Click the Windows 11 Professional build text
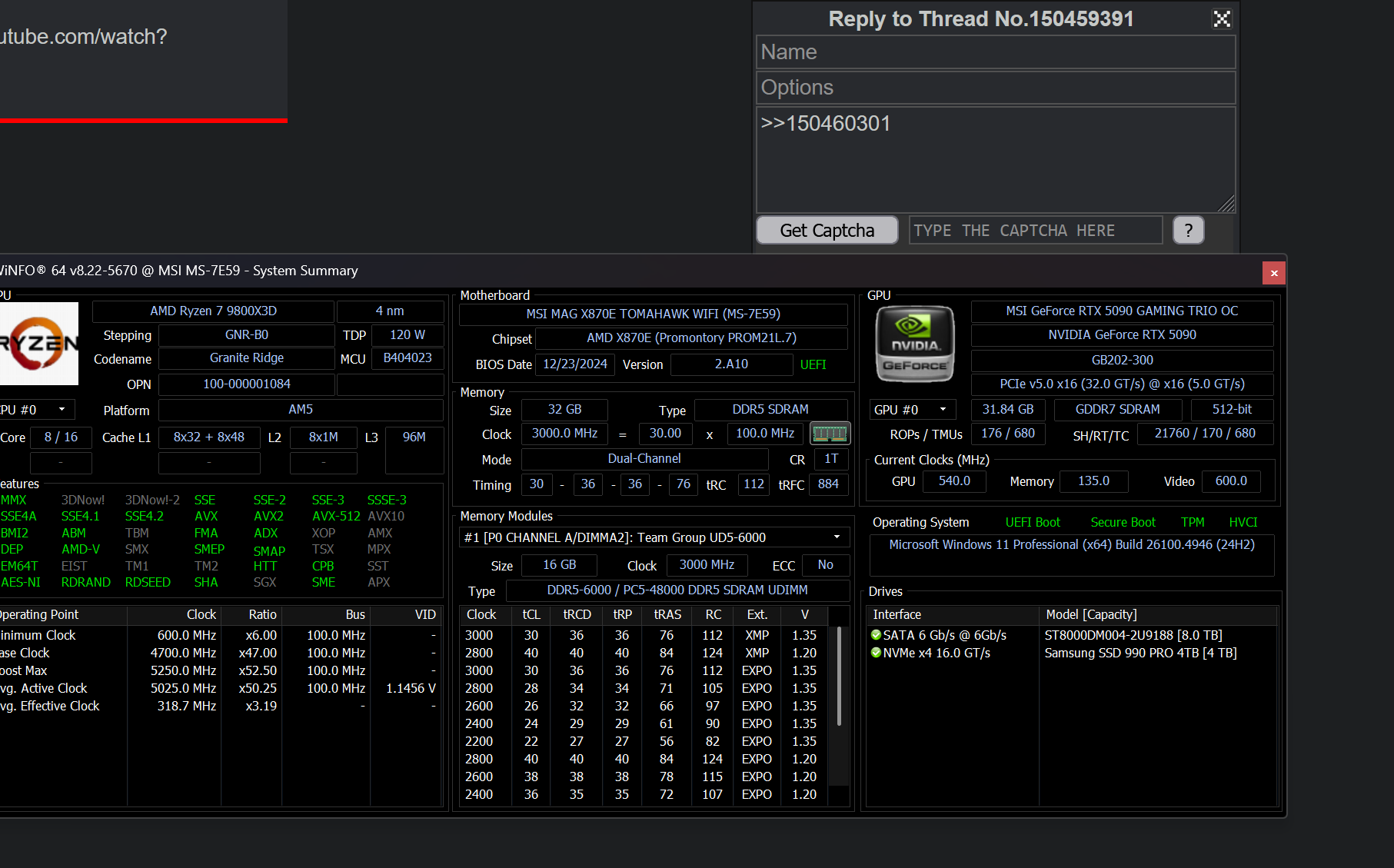Viewport: 1394px width, 868px height. (x=1072, y=545)
